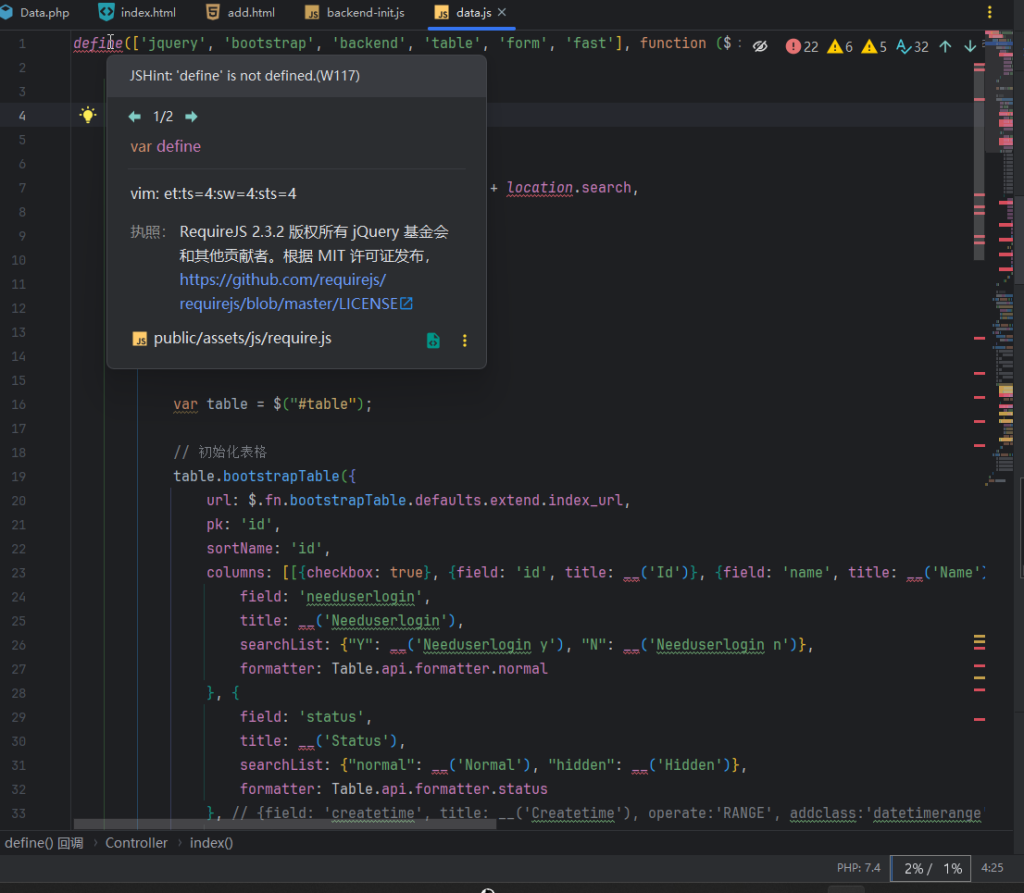Go to next documentation with right arrow
Screen dimensions: 1024x893
pos(192,117)
